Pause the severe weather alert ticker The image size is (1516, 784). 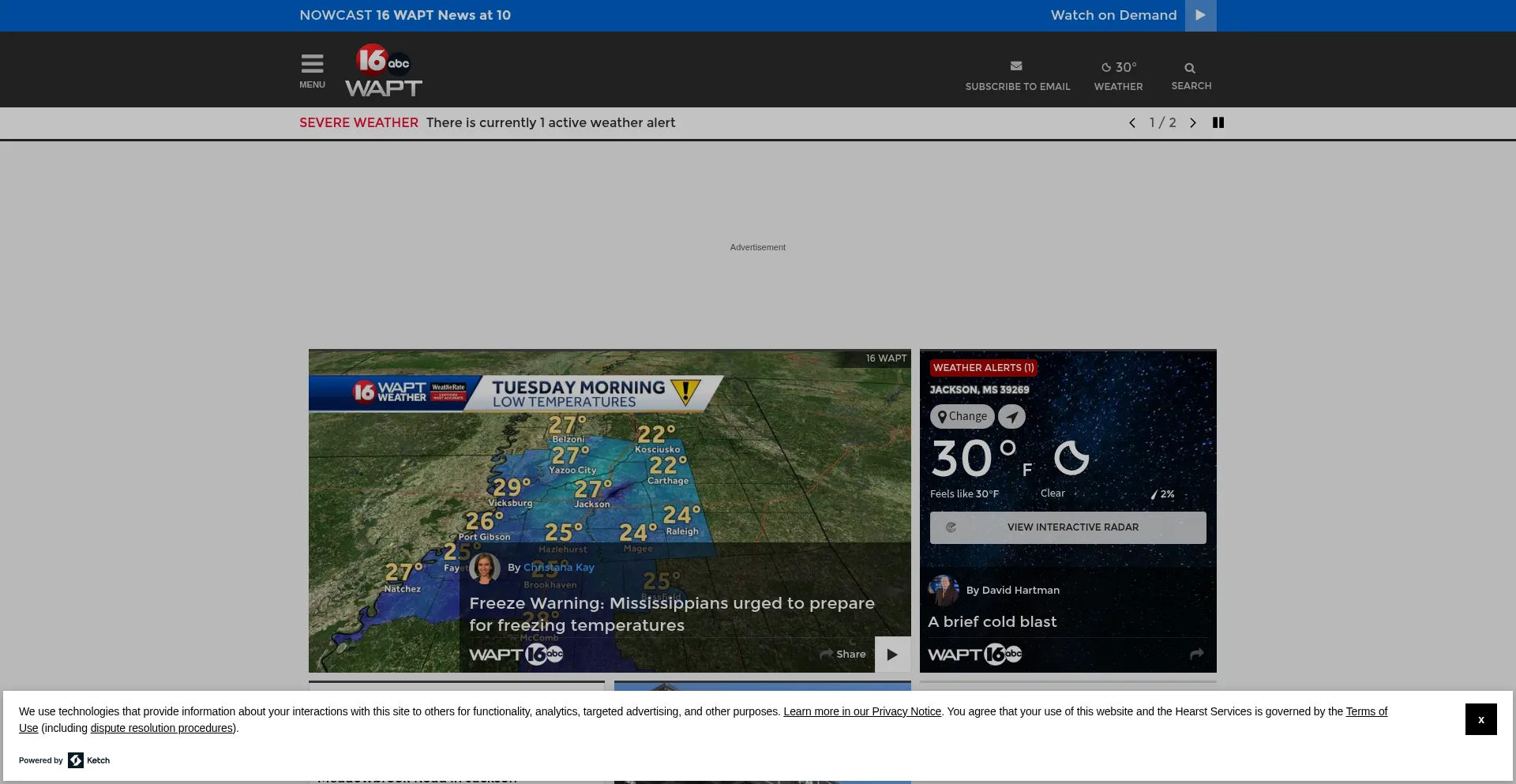point(1218,123)
